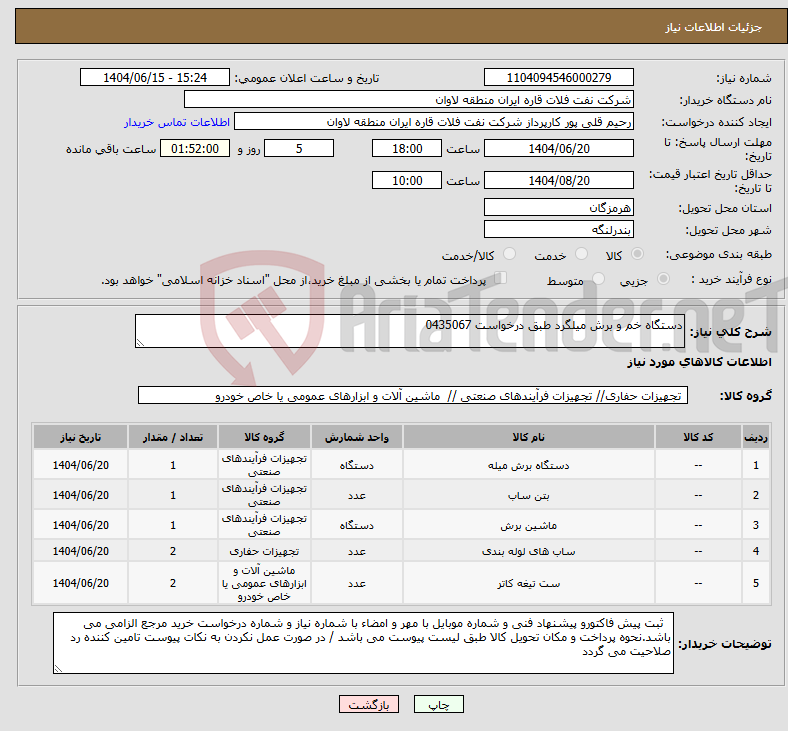The image size is (788, 731).
Task: Select the جزیی purchase type radio
Action: point(663,278)
